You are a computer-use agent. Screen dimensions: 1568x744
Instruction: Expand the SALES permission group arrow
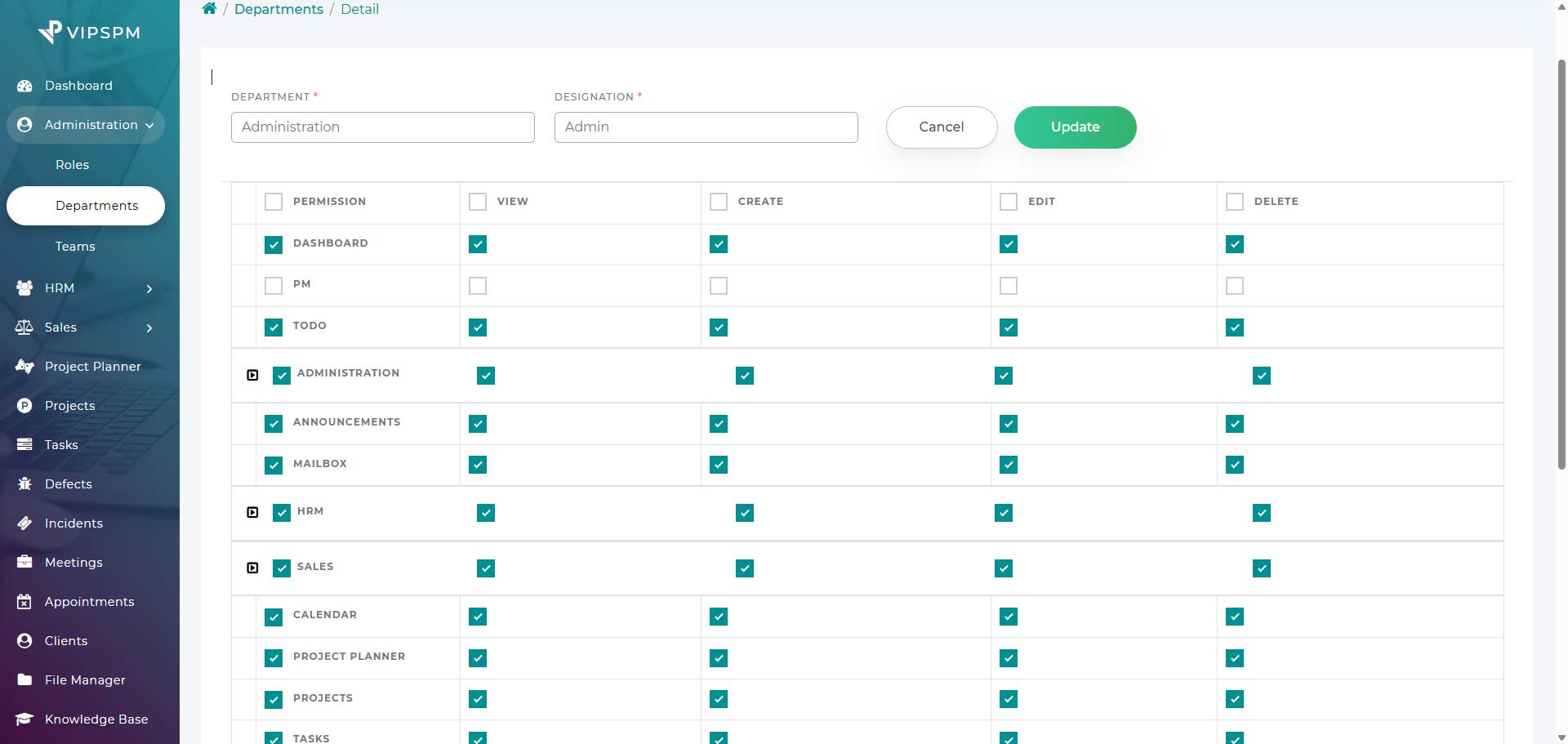coord(252,568)
